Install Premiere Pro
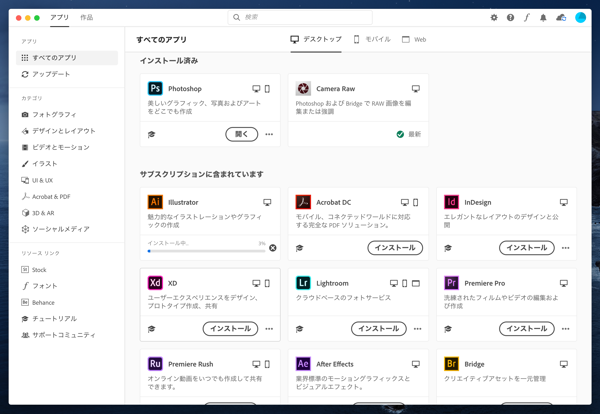This screenshot has height=414, width=600. (x=527, y=329)
